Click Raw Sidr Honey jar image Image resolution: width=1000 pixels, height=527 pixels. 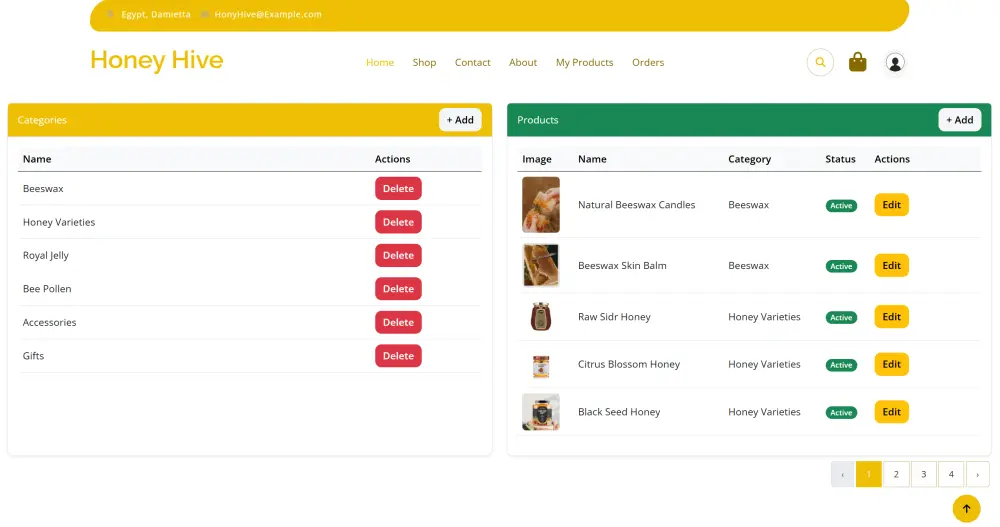[541, 316]
